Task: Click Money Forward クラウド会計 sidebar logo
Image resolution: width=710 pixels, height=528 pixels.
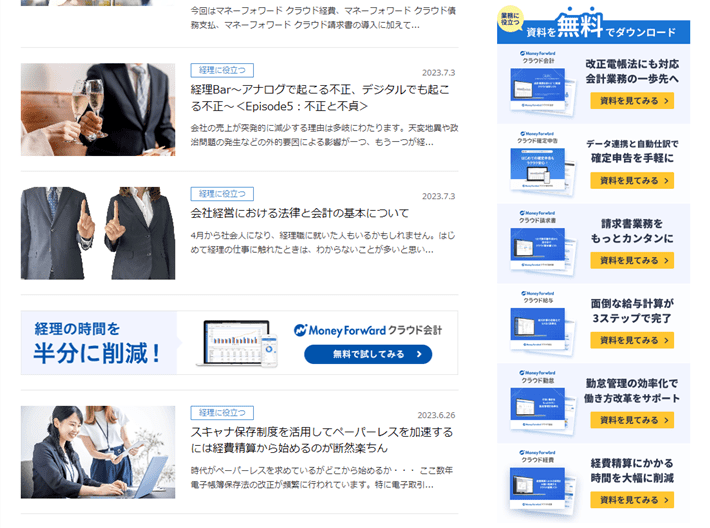Action: [x=538, y=57]
